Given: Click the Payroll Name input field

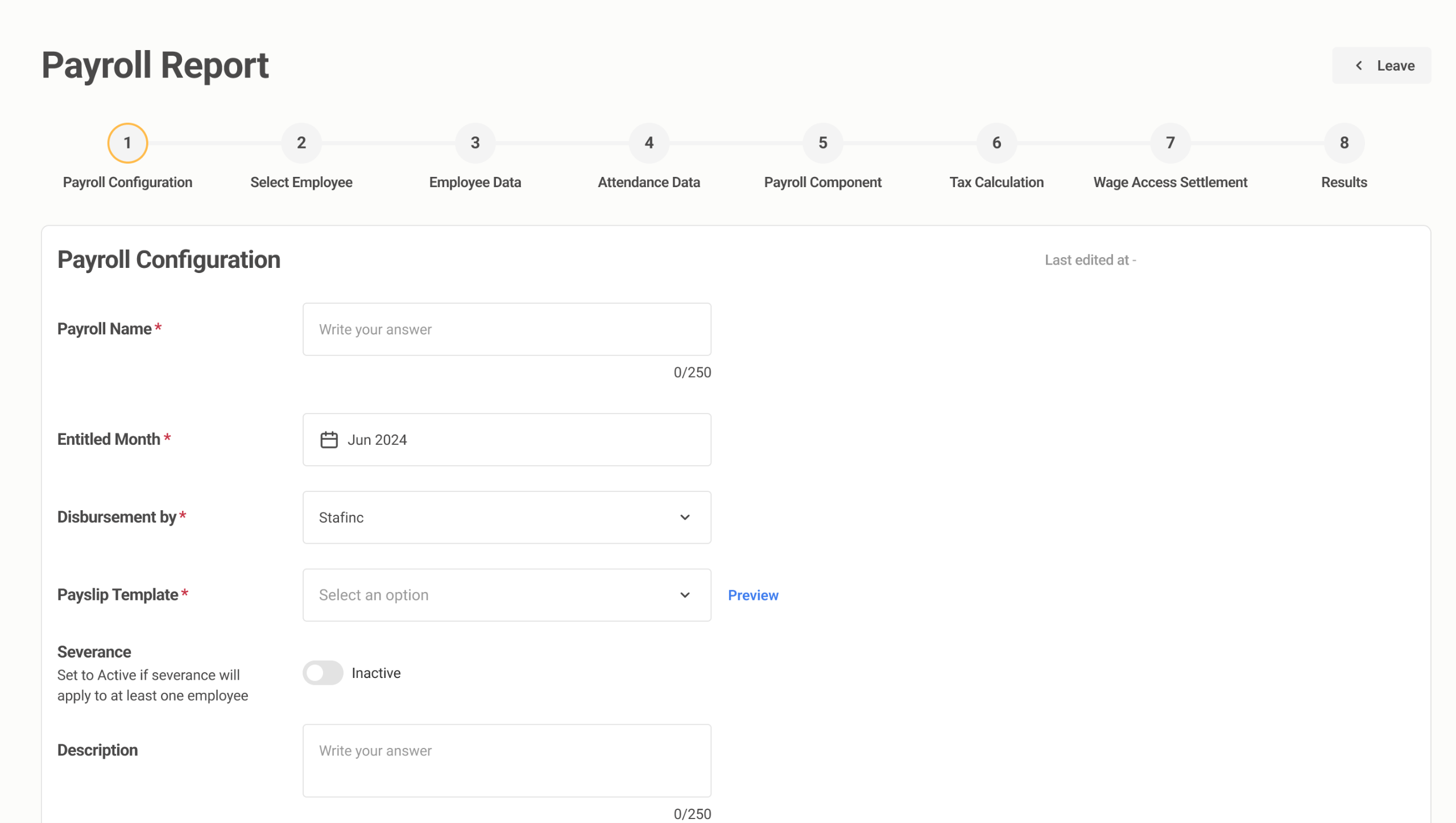Looking at the screenshot, I should click(x=506, y=329).
